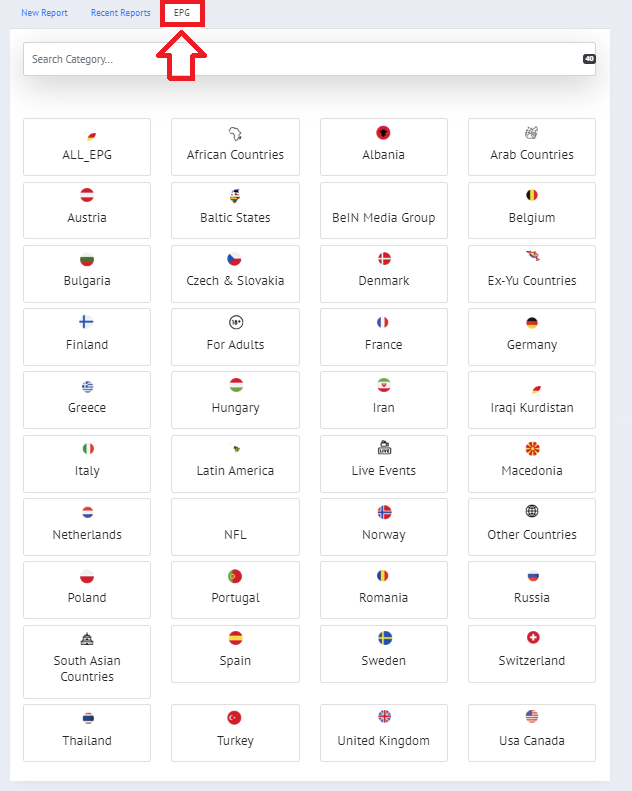This screenshot has width=632, height=791.
Task: Click the 18+ icon for For Adults
Action: point(235,323)
